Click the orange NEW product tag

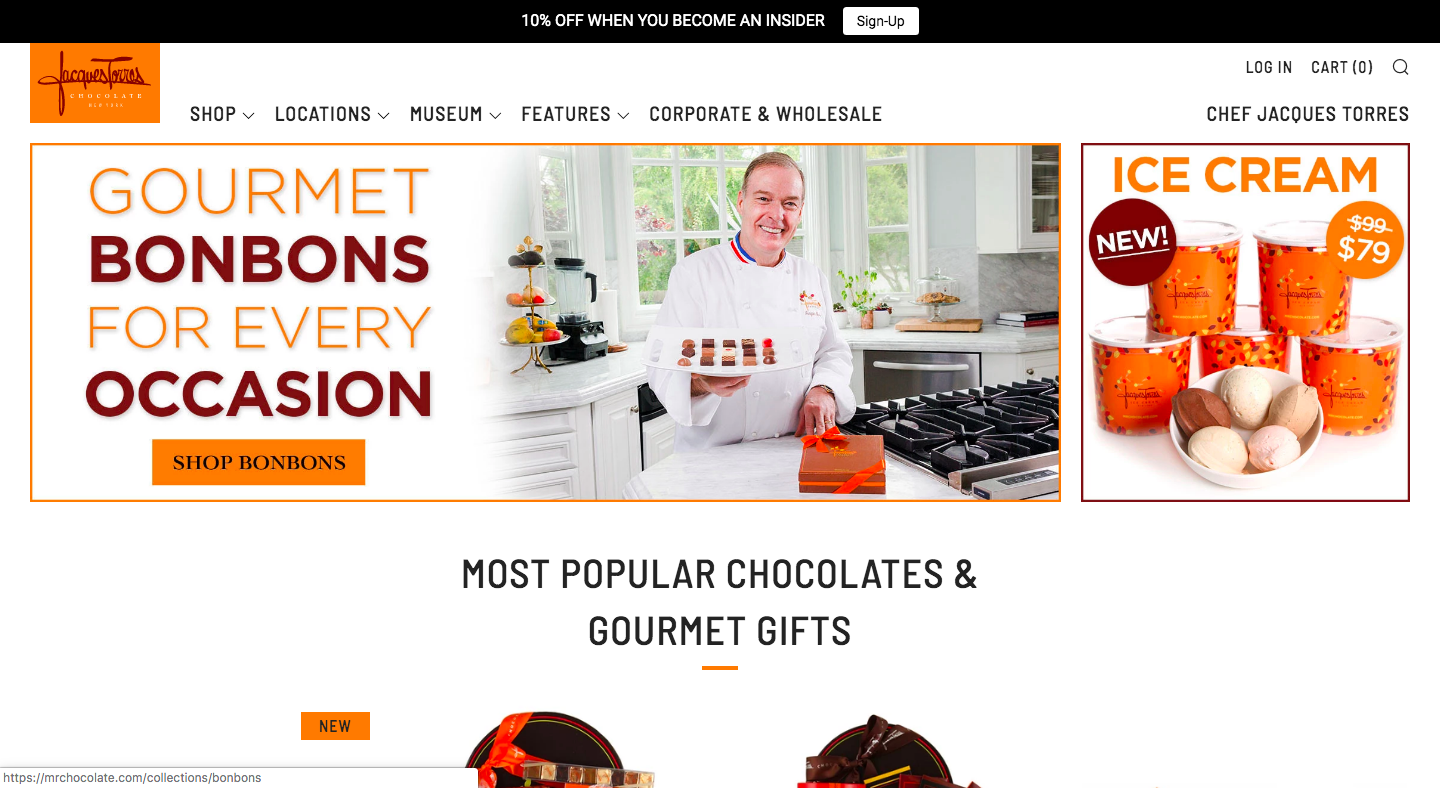(335, 726)
